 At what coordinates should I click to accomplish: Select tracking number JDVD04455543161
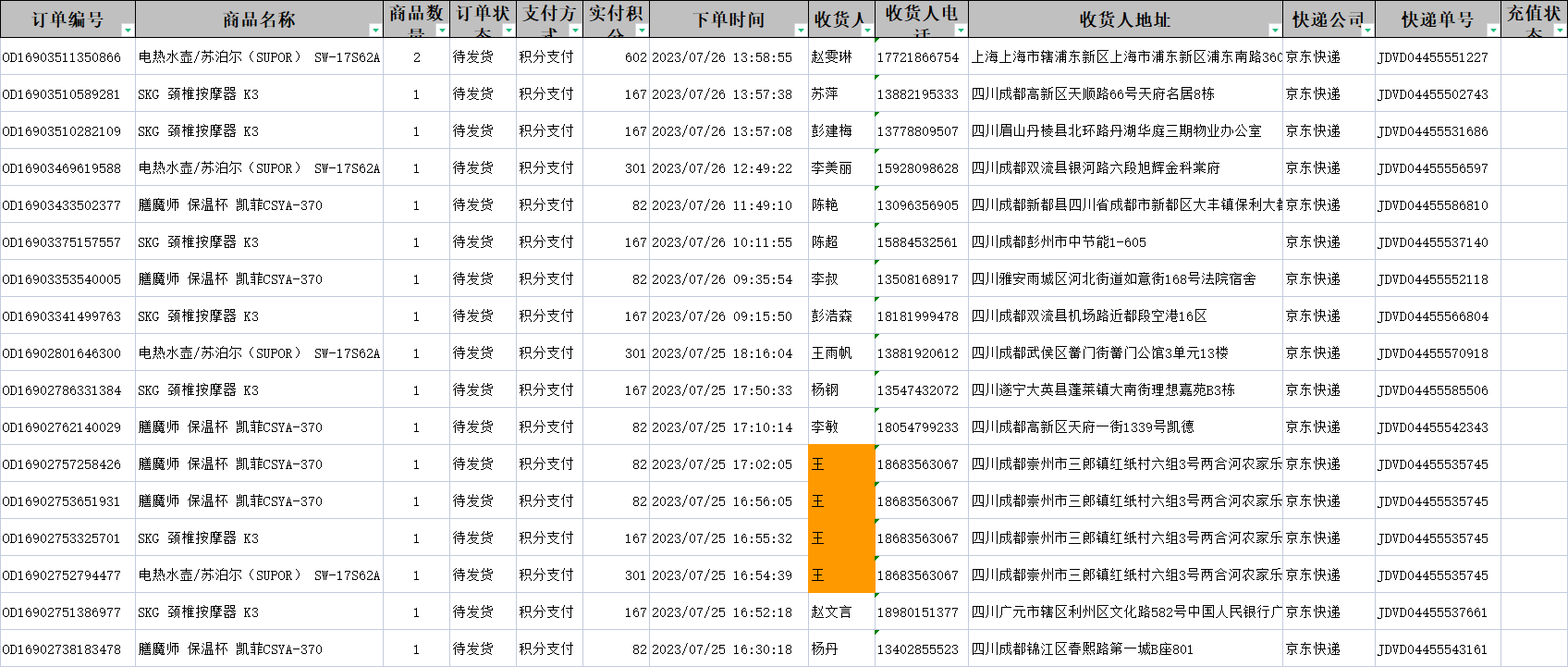(1433, 649)
